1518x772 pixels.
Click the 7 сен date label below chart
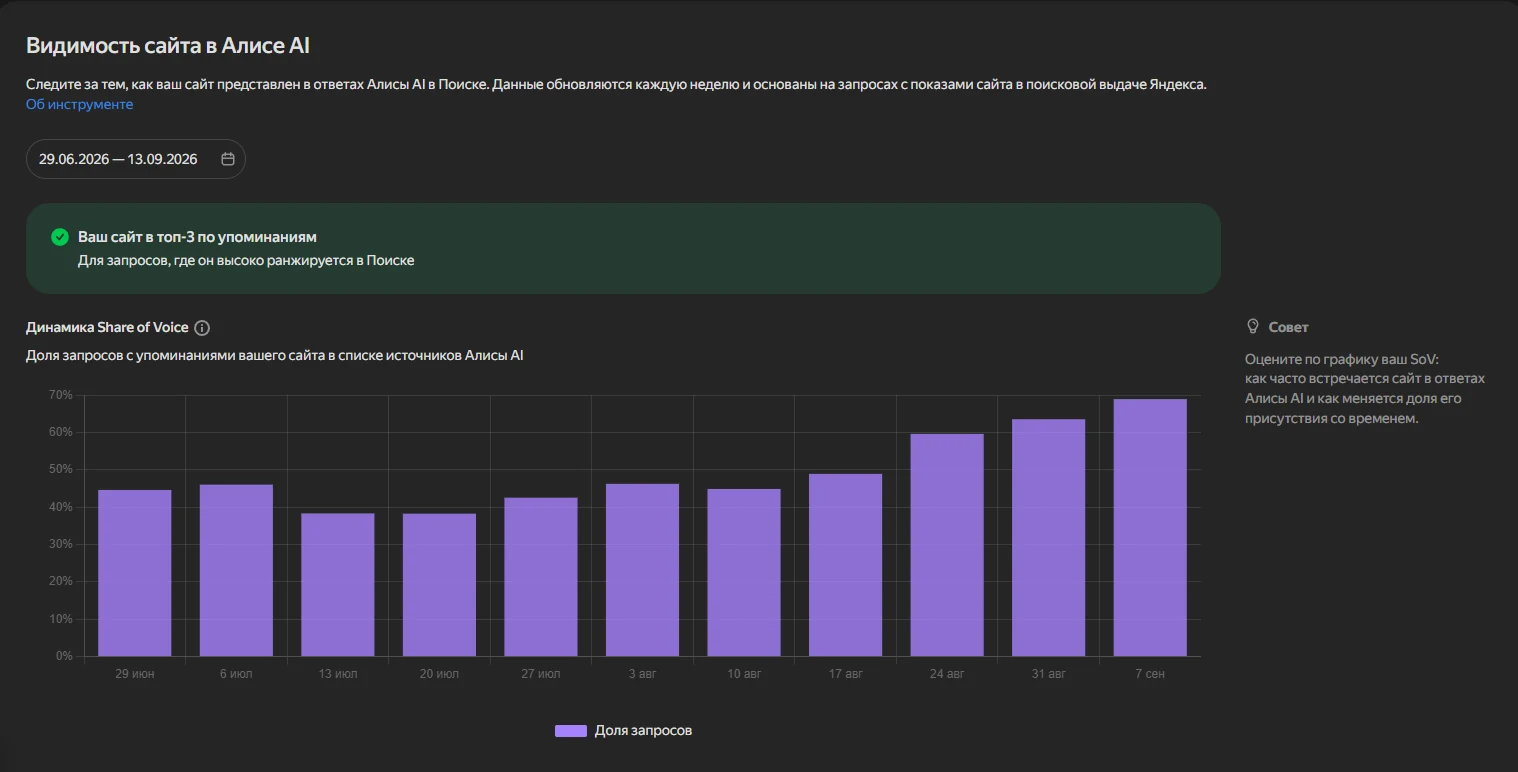(1150, 674)
